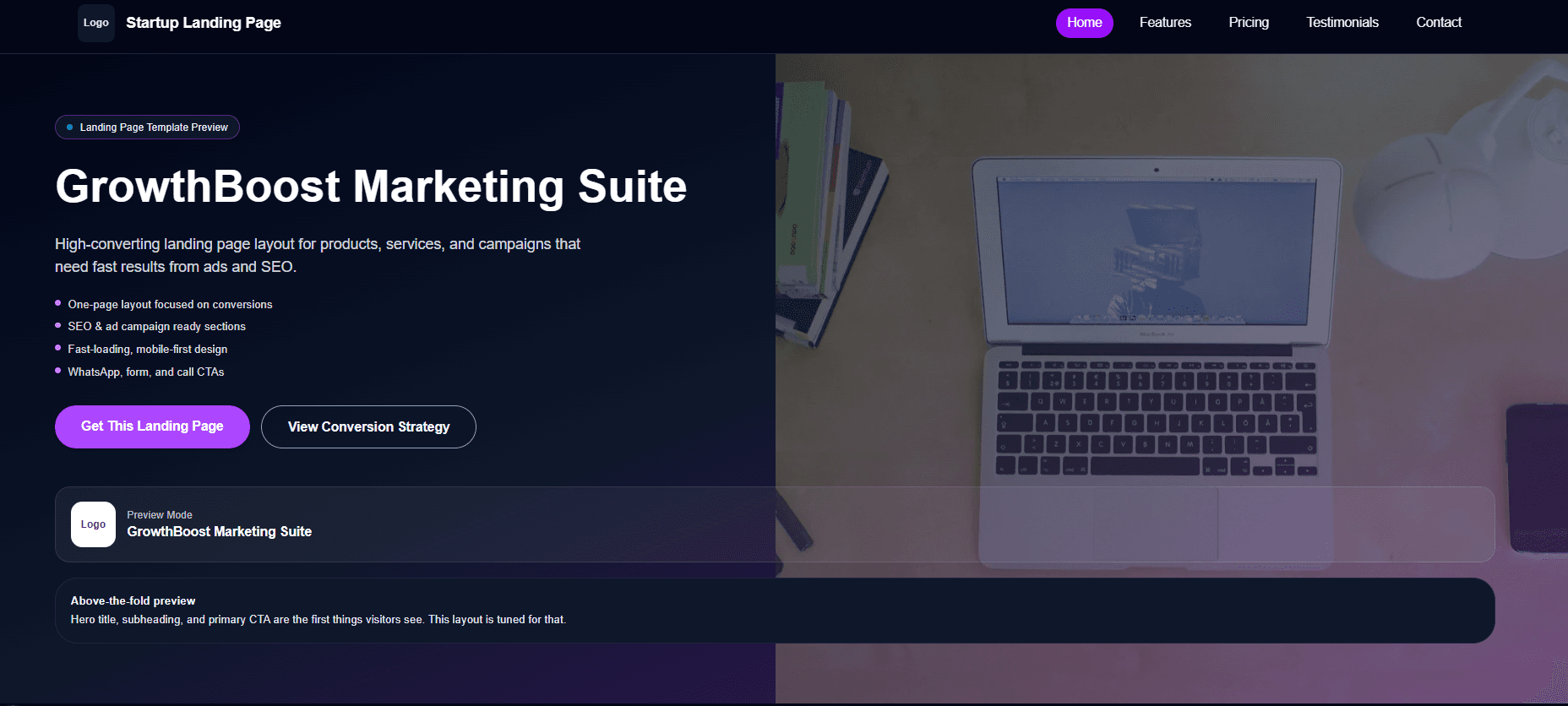
Task: Click 'One-page layout focused on conversions' bullet
Action: pos(170,304)
